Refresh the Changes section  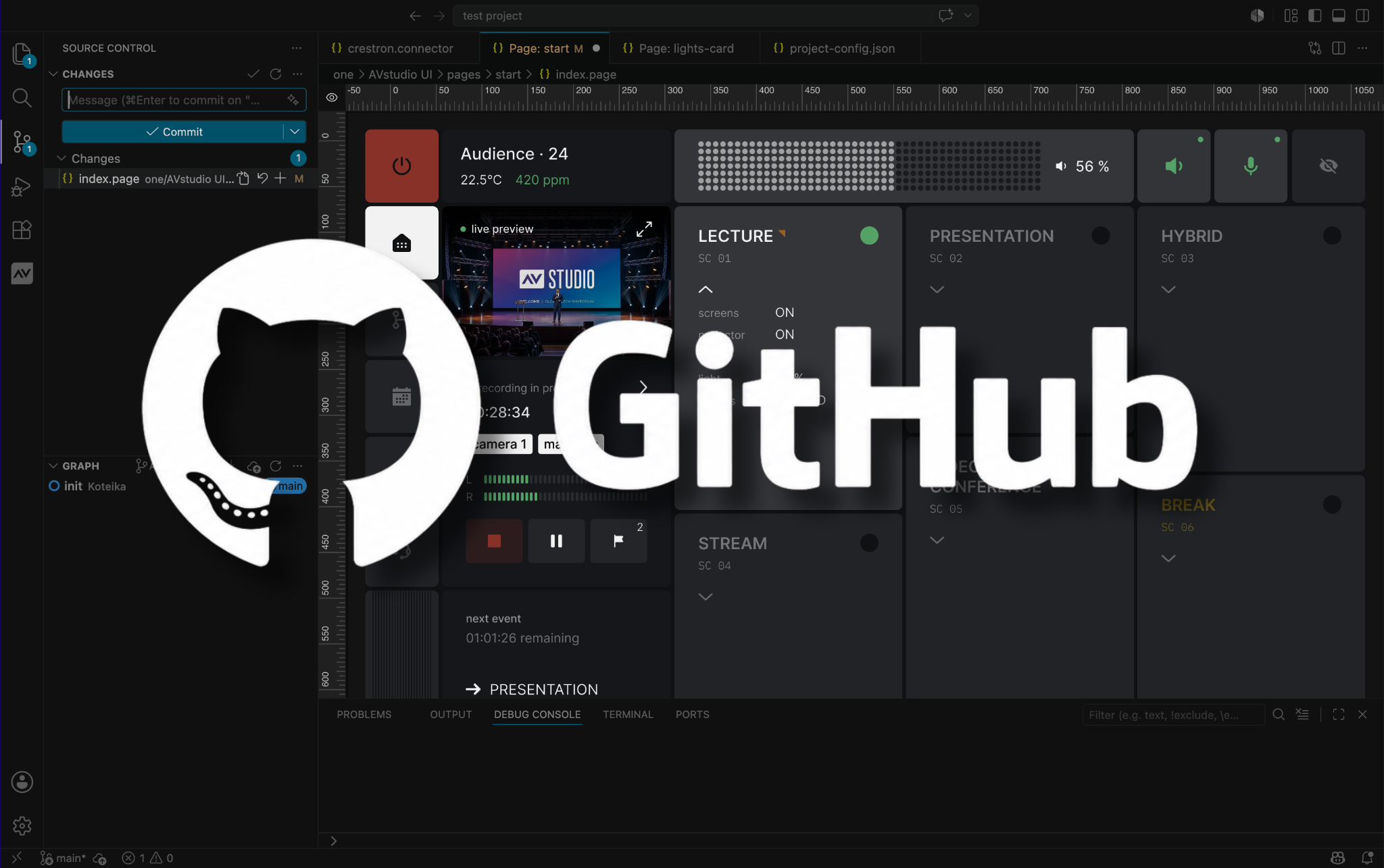click(x=276, y=74)
